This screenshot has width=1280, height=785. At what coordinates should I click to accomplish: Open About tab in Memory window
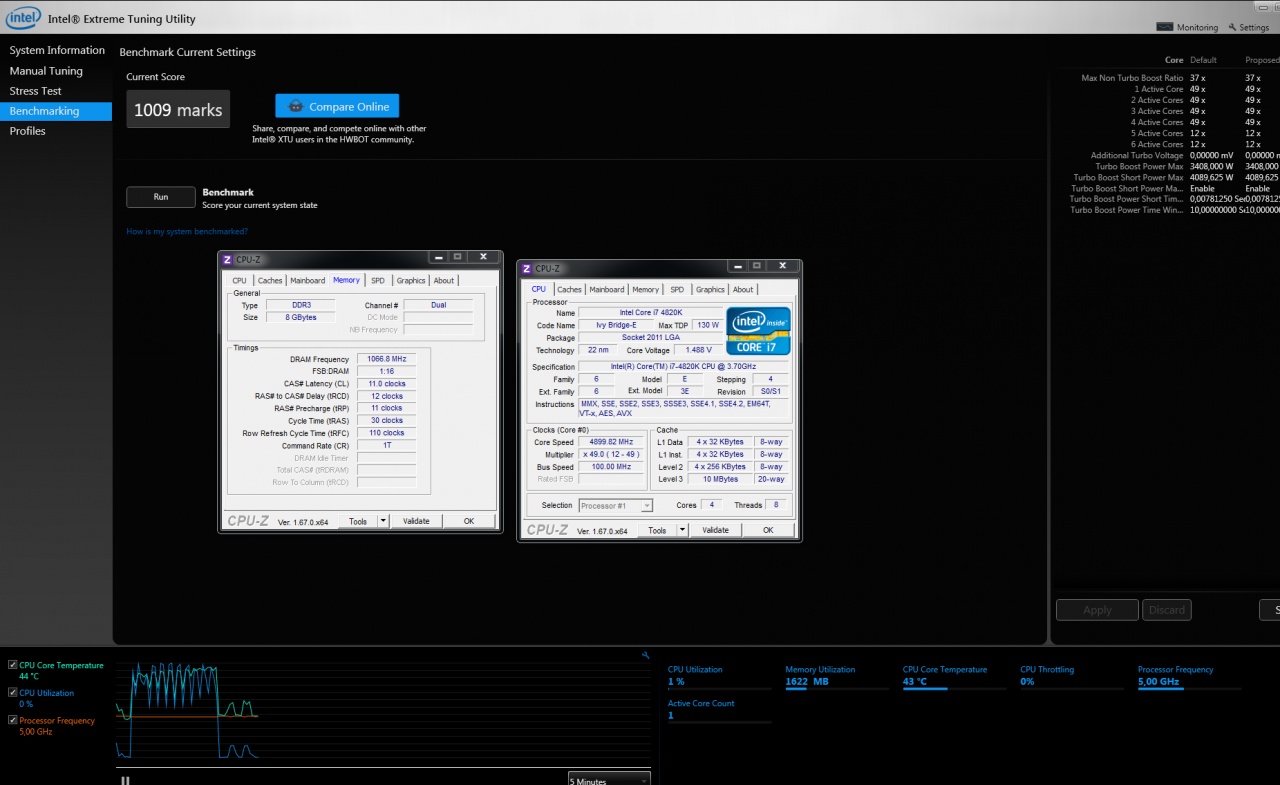pyautogui.click(x=444, y=280)
